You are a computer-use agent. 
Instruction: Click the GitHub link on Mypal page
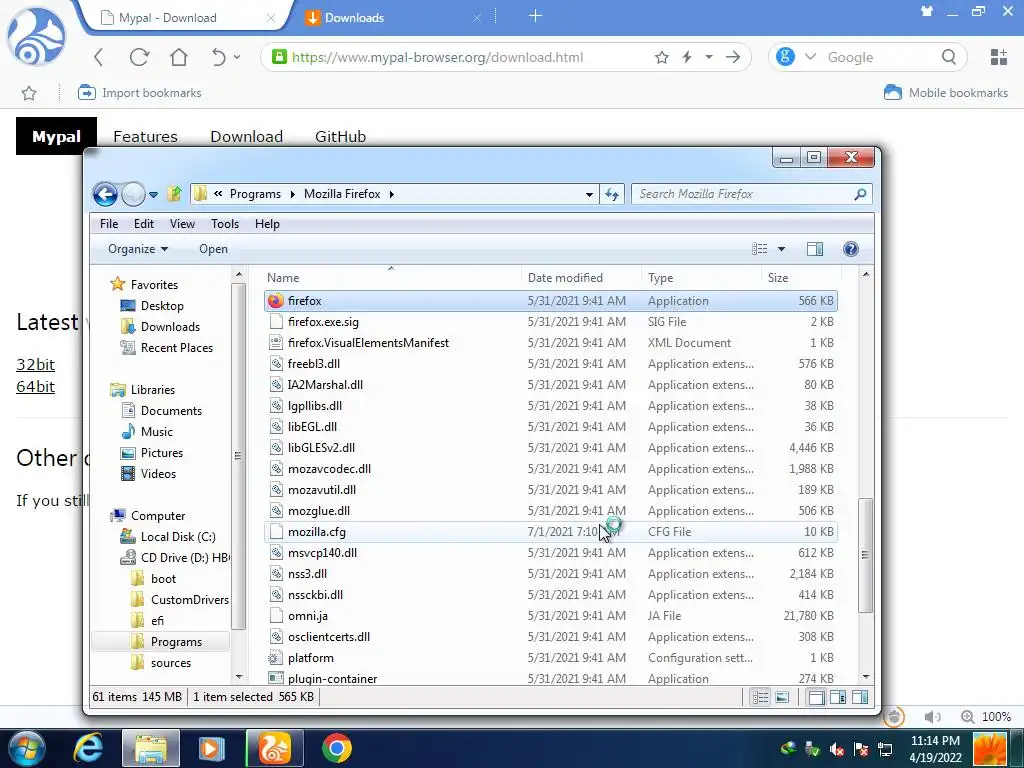tap(340, 136)
